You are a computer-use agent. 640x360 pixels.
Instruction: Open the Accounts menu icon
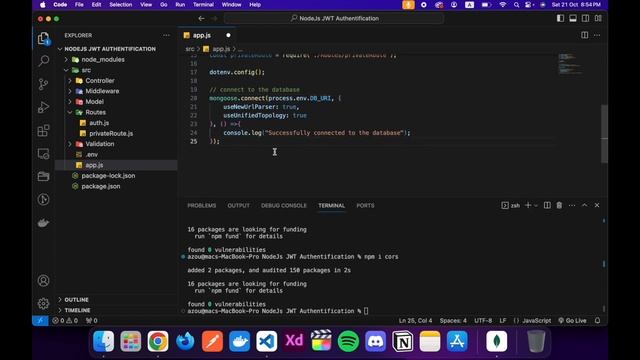click(43, 281)
